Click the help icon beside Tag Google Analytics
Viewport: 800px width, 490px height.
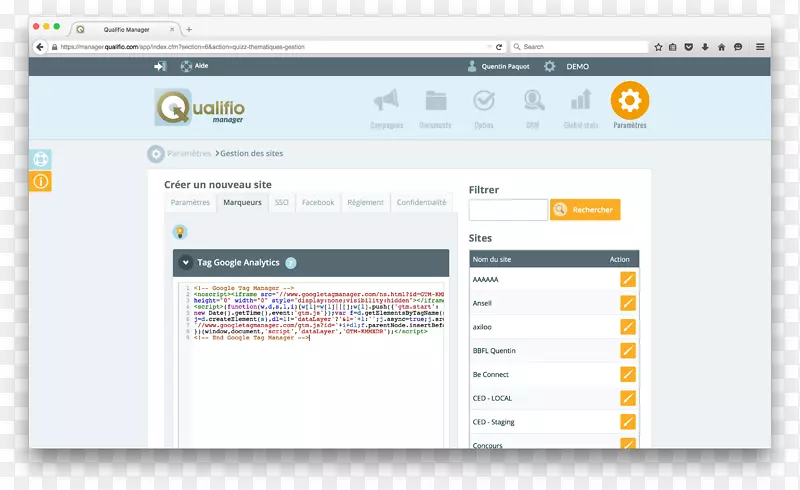291,263
